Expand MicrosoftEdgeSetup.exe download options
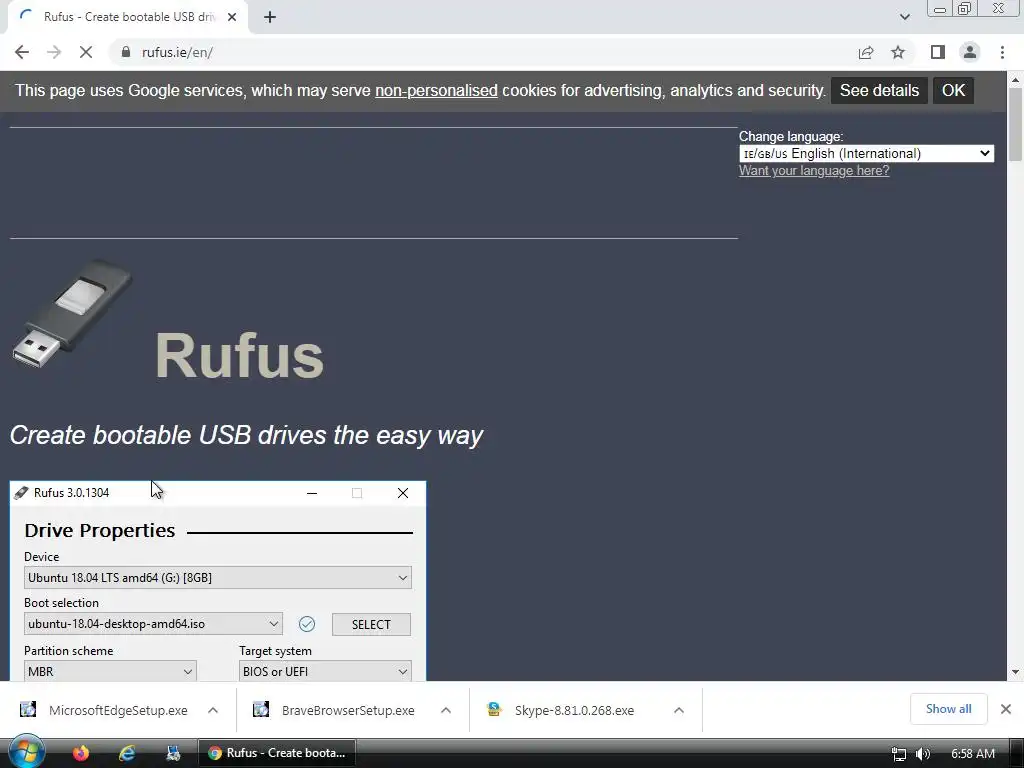 (x=213, y=711)
